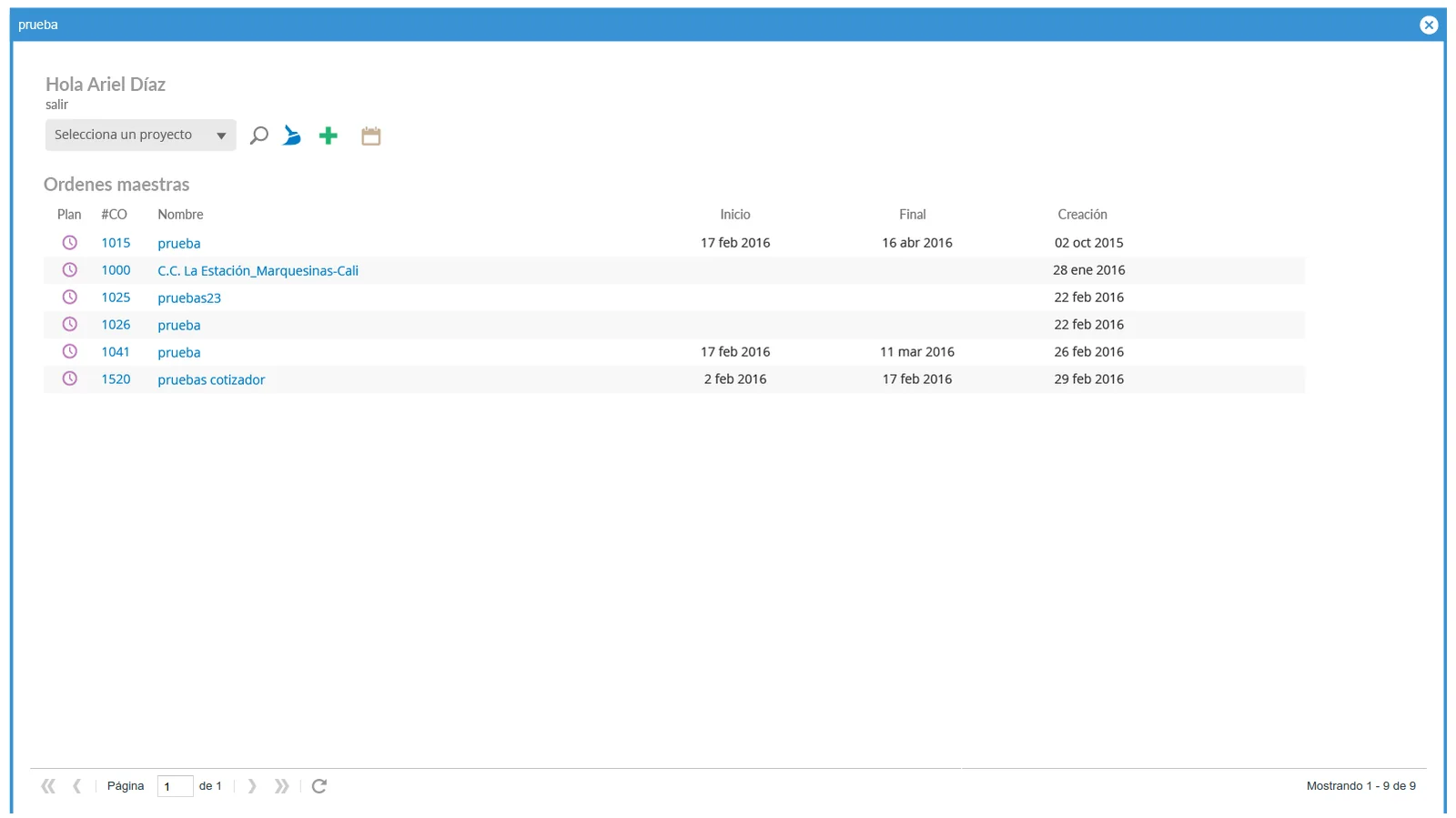Go to the last page arrow

282,786
